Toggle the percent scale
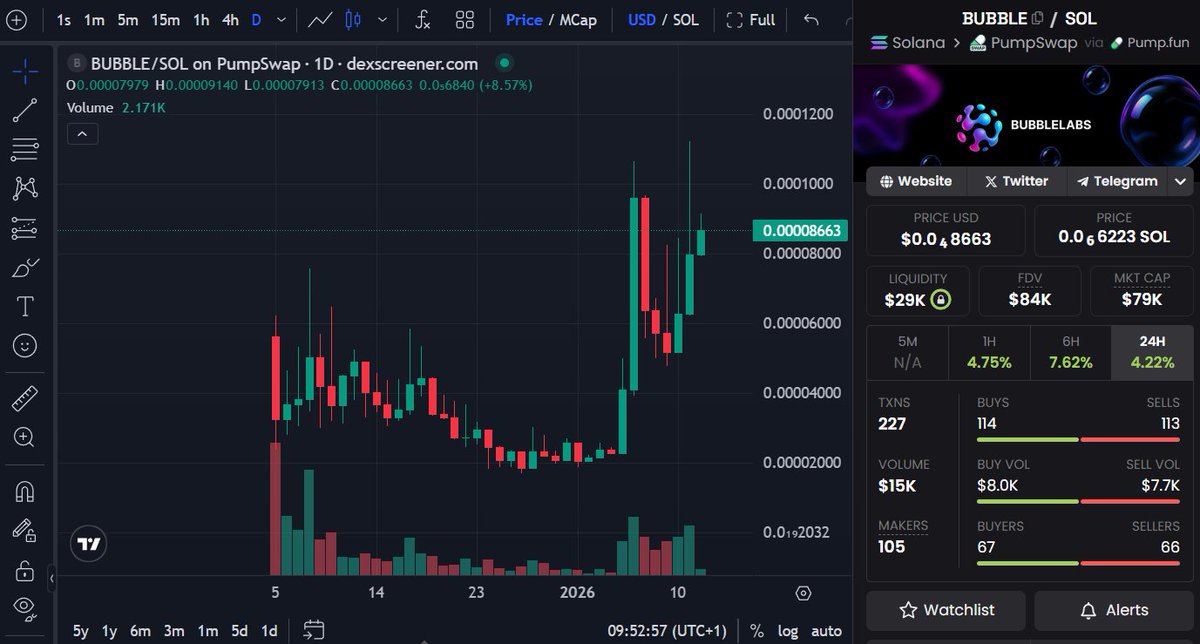 point(757,631)
